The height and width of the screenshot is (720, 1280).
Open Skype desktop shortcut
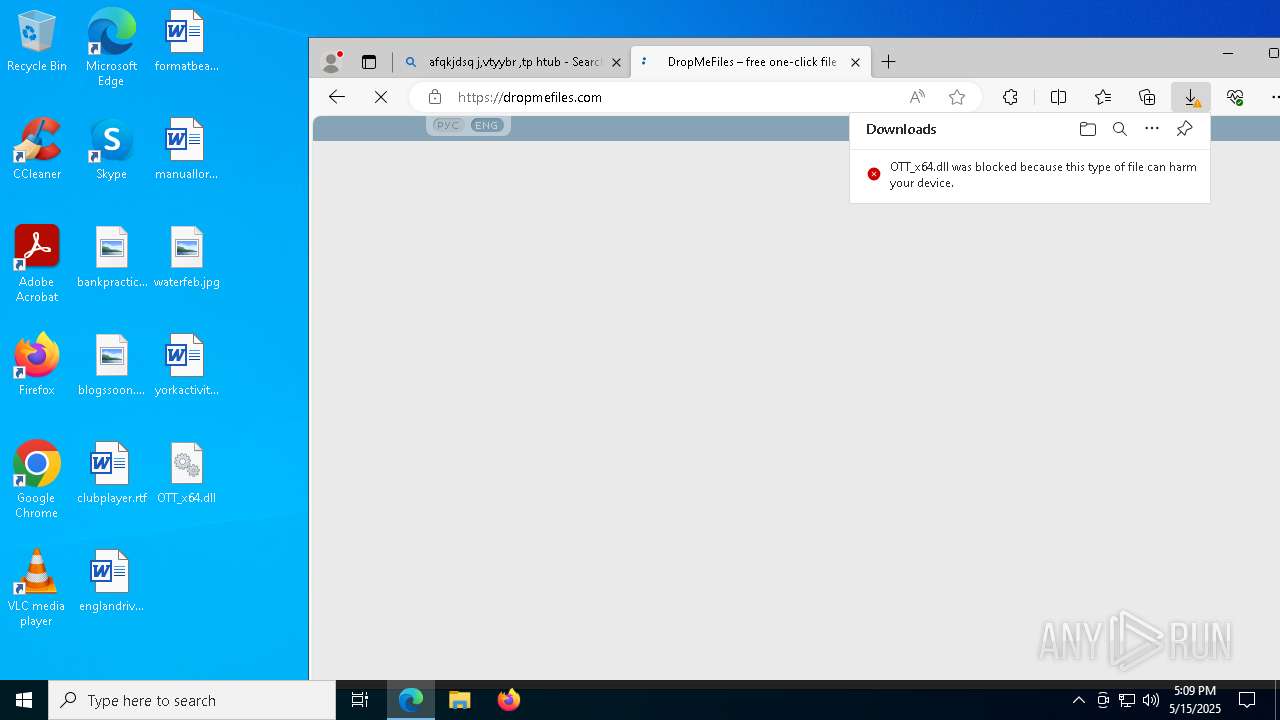111,149
